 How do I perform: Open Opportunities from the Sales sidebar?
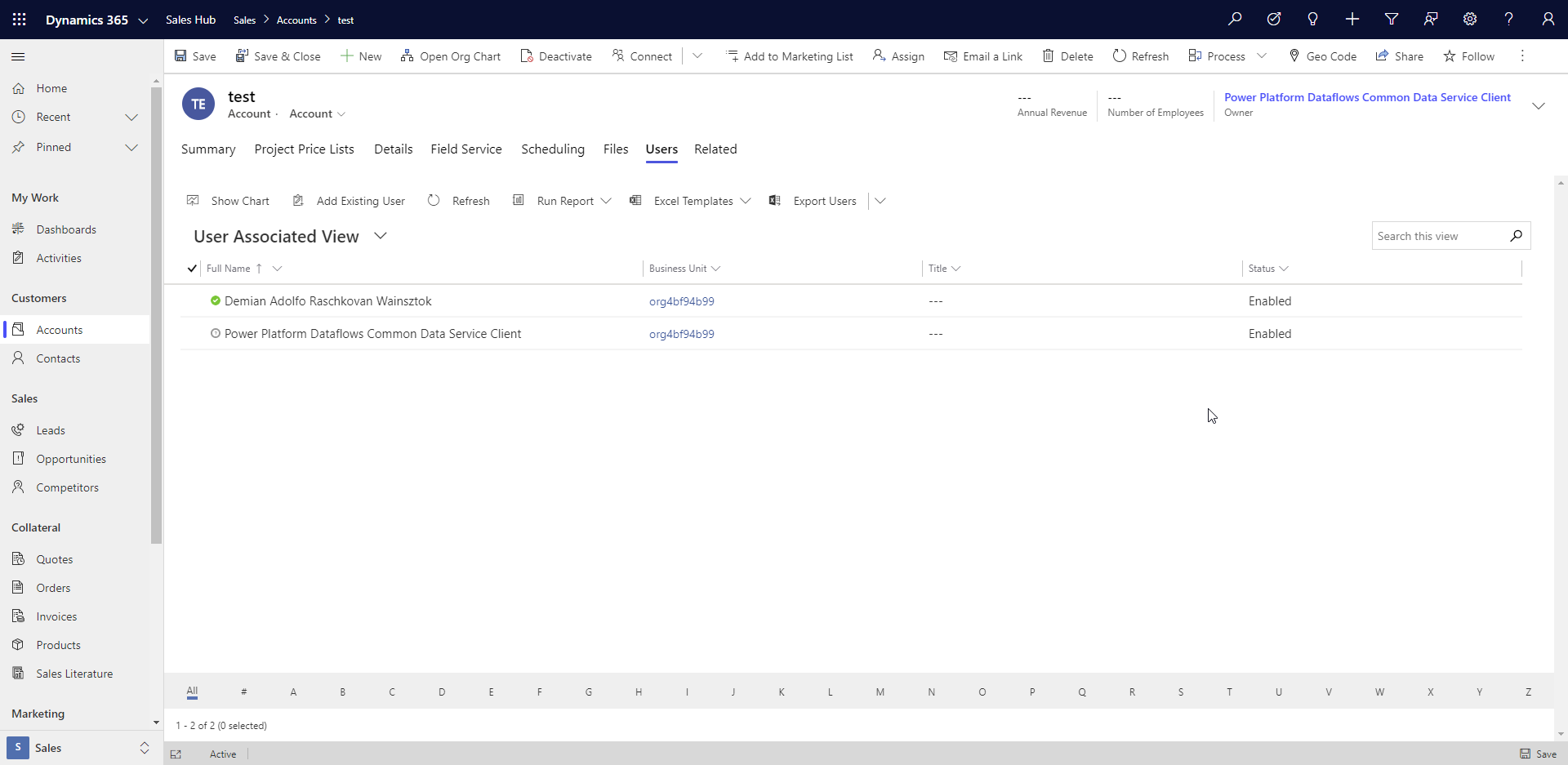point(71,458)
